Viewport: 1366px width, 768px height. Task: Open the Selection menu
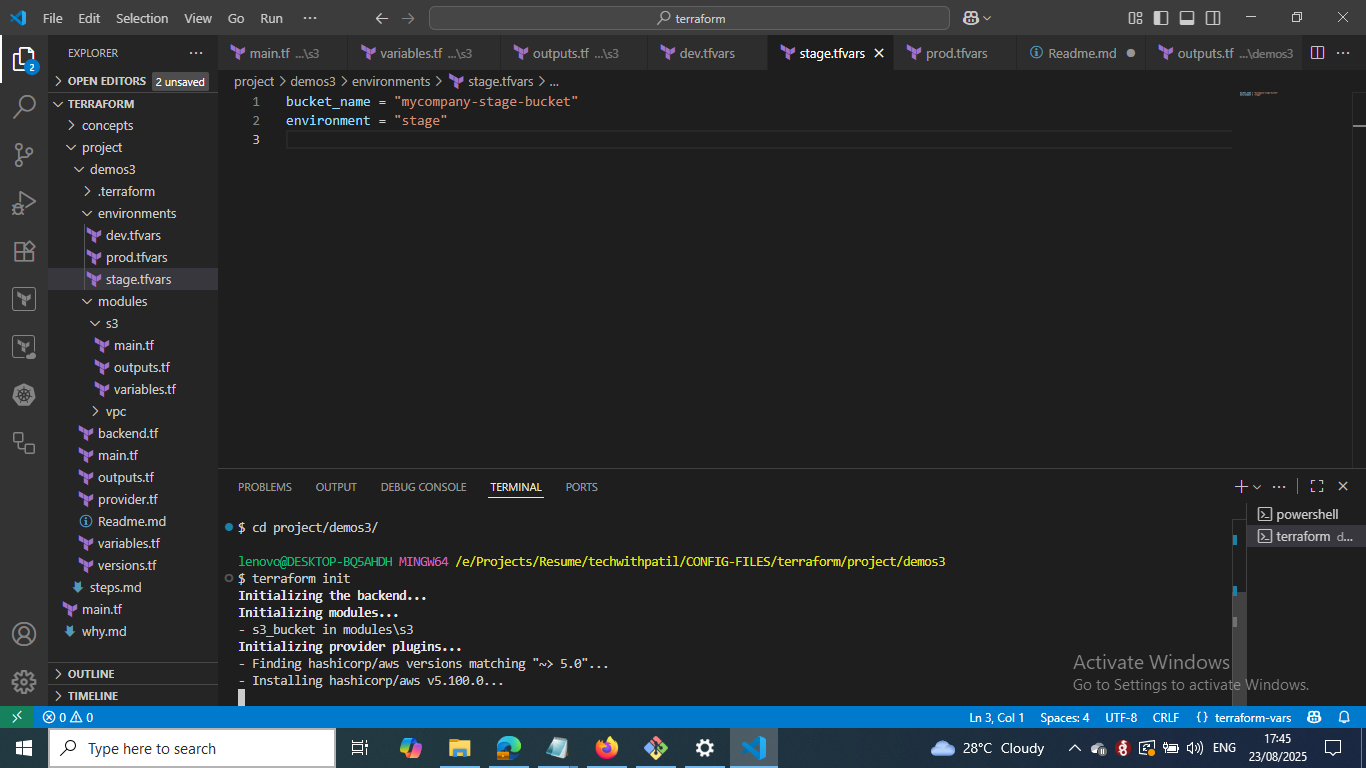pyautogui.click(x=142, y=18)
